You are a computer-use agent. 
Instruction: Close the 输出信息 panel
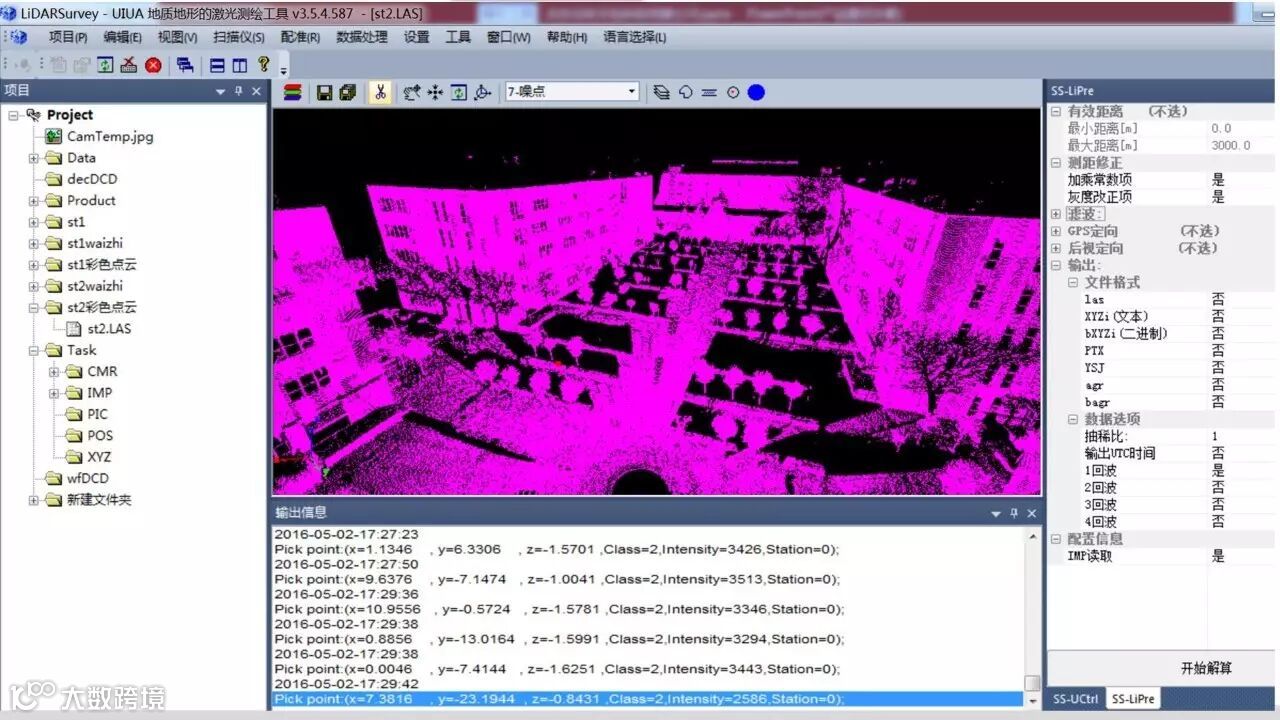click(x=1032, y=513)
